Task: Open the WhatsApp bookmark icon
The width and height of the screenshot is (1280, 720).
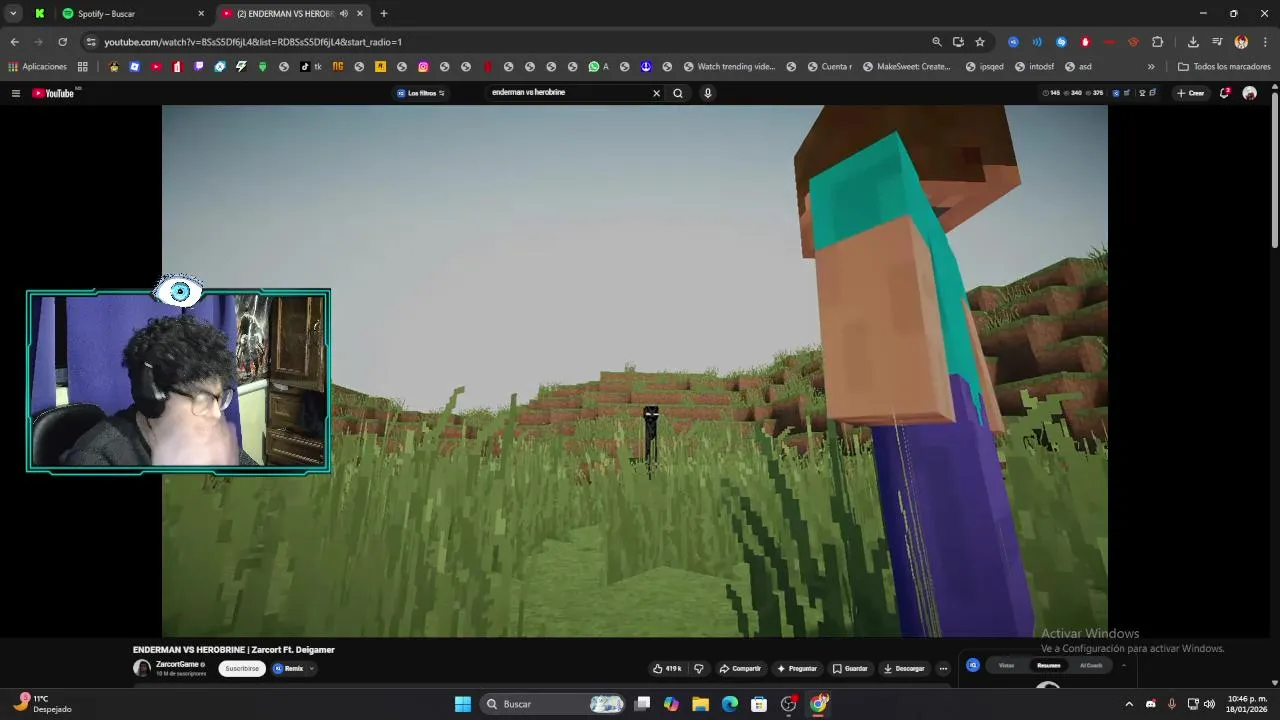Action: coord(594,67)
